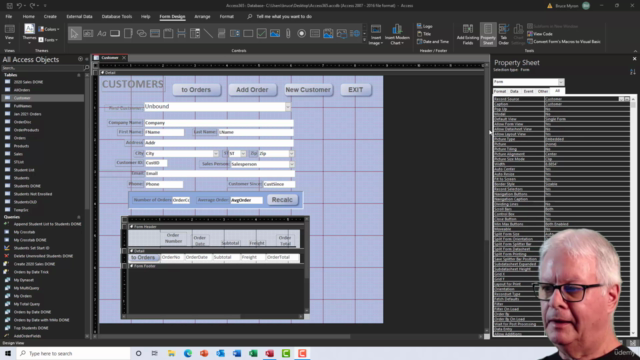Image resolution: width=640 pixels, height=360 pixels.
Task: Click the Company text box on form
Action: (219, 123)
